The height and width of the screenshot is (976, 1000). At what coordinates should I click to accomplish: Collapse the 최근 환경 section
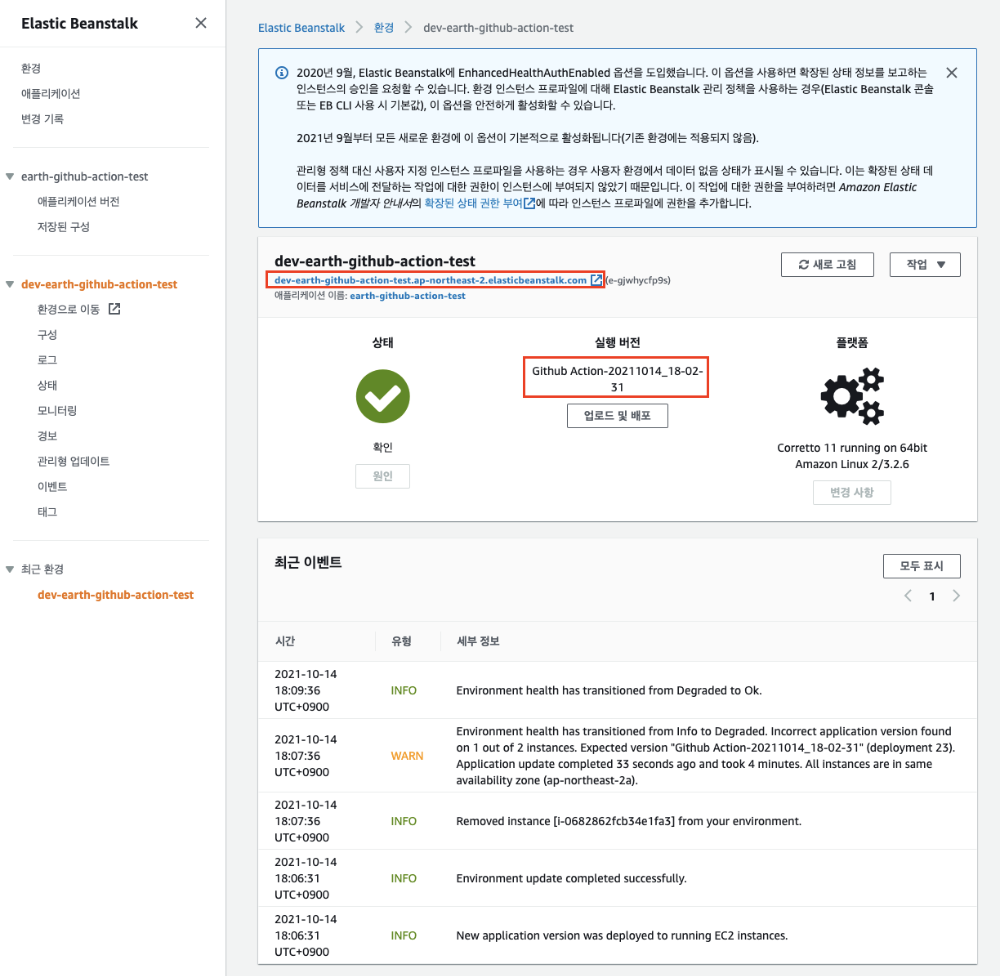point(10,569)
